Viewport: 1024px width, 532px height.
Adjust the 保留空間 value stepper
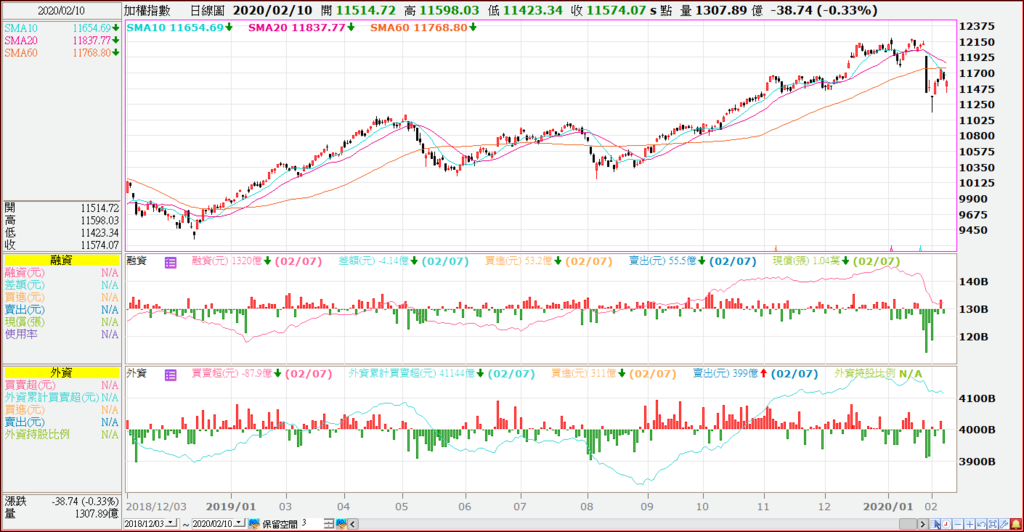tap(328, 524)
